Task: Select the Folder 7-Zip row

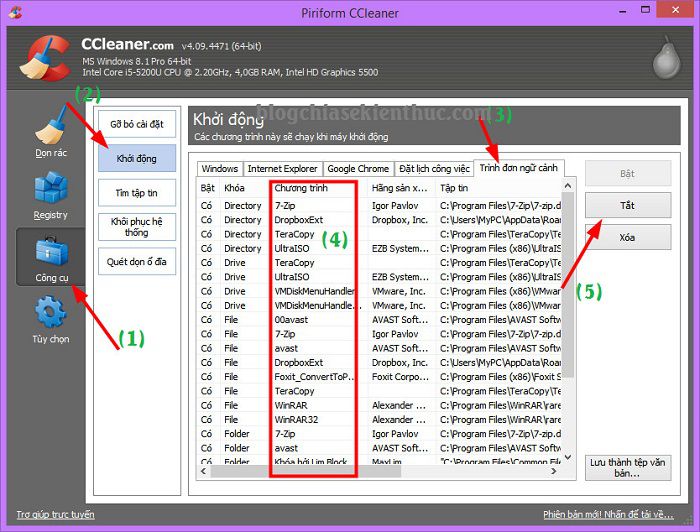Action: [379, 434]
